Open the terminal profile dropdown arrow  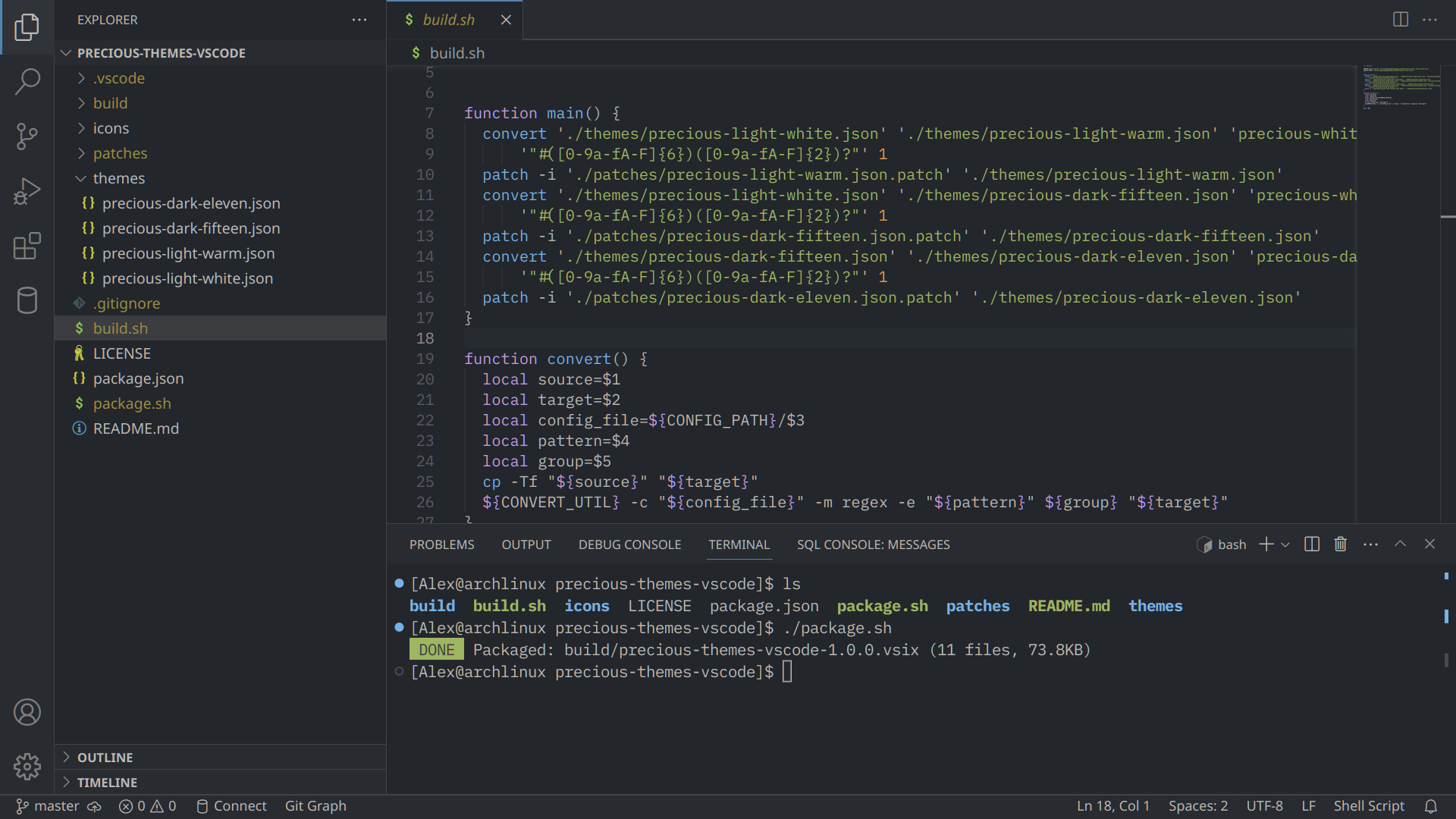coord(1285,544)
